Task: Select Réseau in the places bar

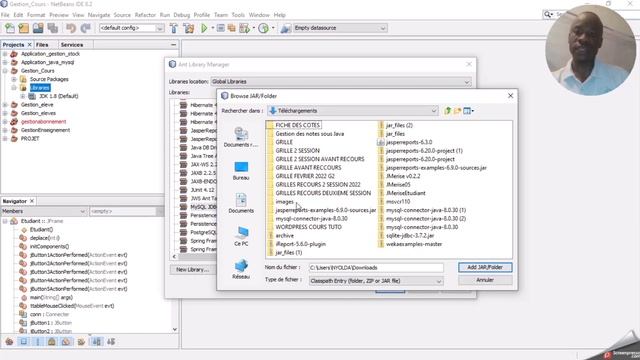Action: (x=241, y=269)
